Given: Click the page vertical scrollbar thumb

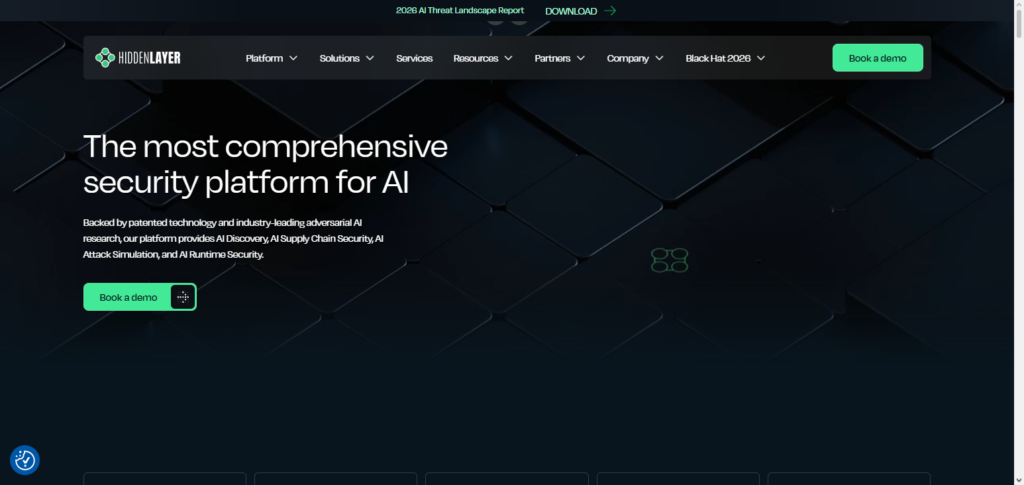Looking at the screenshot, I should (1018, 25).
